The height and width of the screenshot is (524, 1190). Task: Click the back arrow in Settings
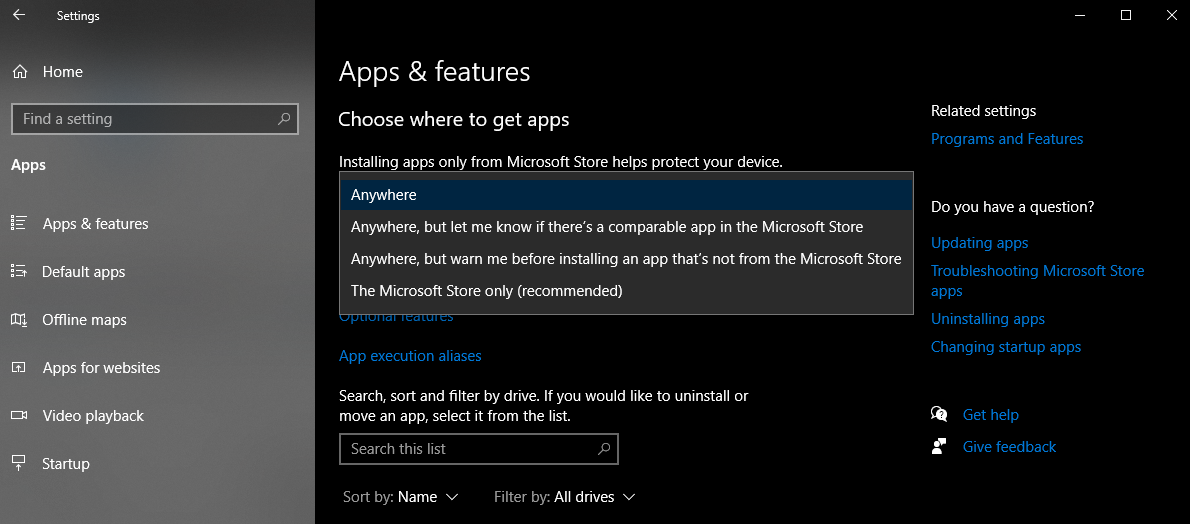pos(19,15)
